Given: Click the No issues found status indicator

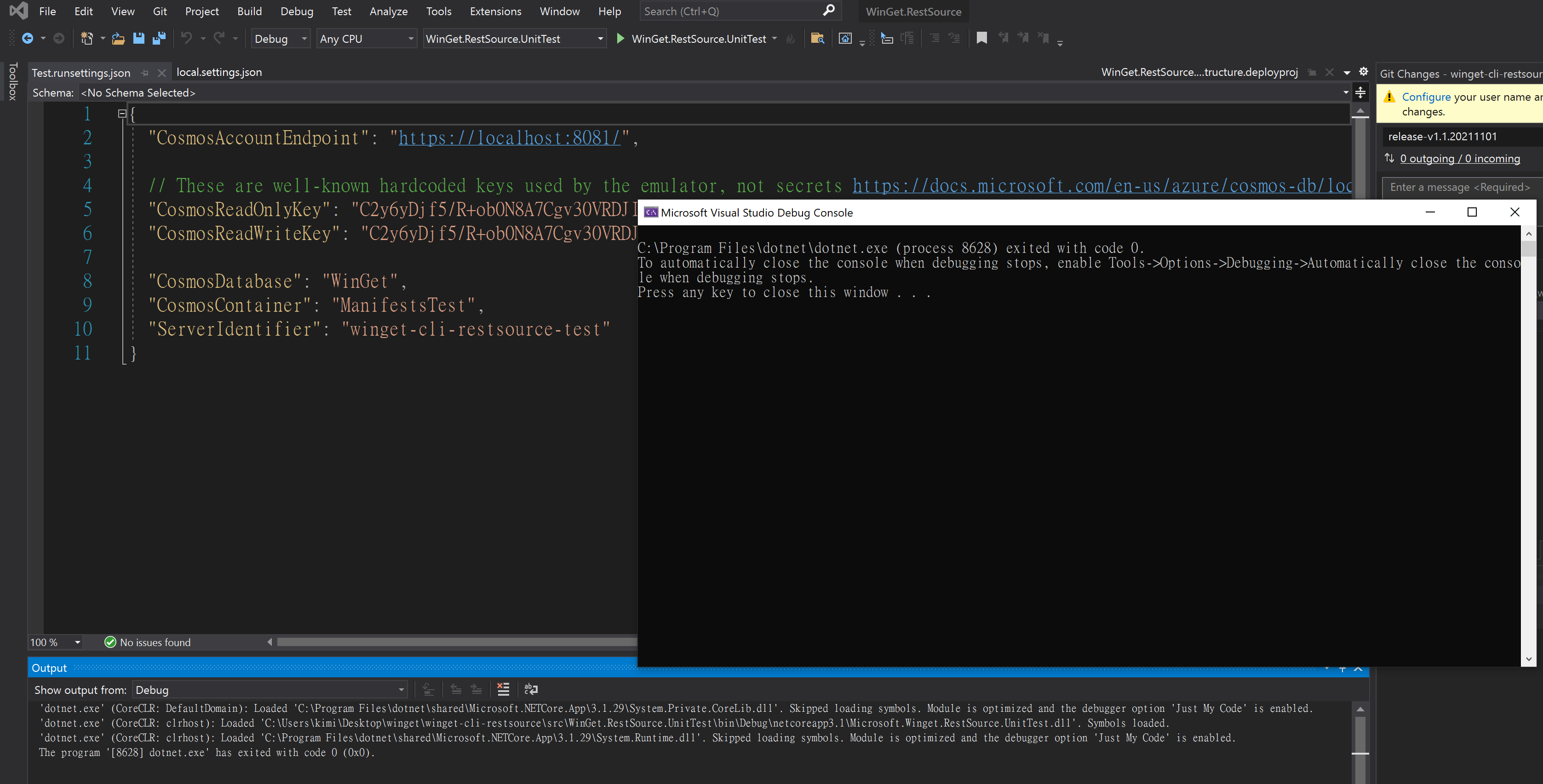Looking at the screenshot, I should pos(147,642).
